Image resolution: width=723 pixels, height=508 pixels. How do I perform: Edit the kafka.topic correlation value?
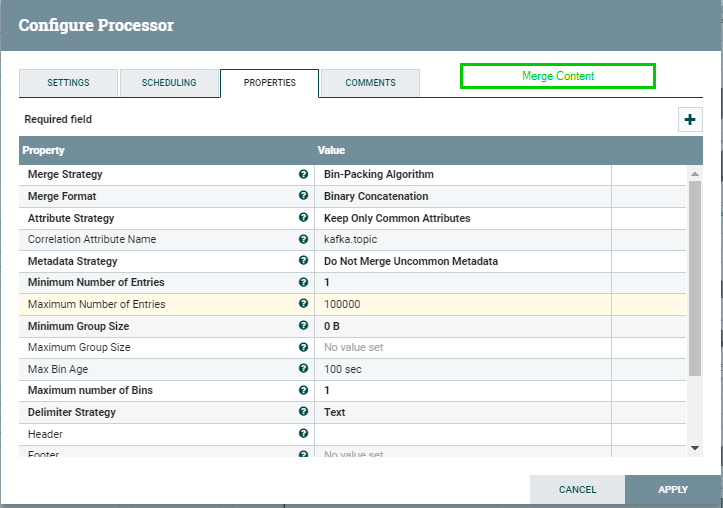[462, 240]
